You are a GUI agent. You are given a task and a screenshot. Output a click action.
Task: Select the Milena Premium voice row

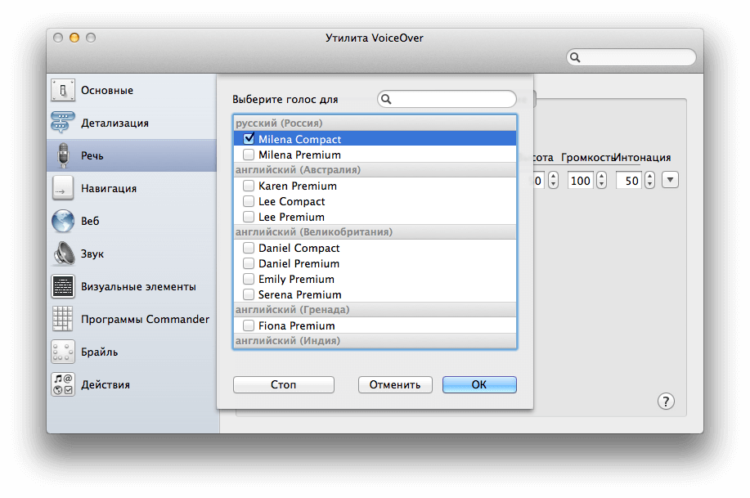(x=375, y=155)
